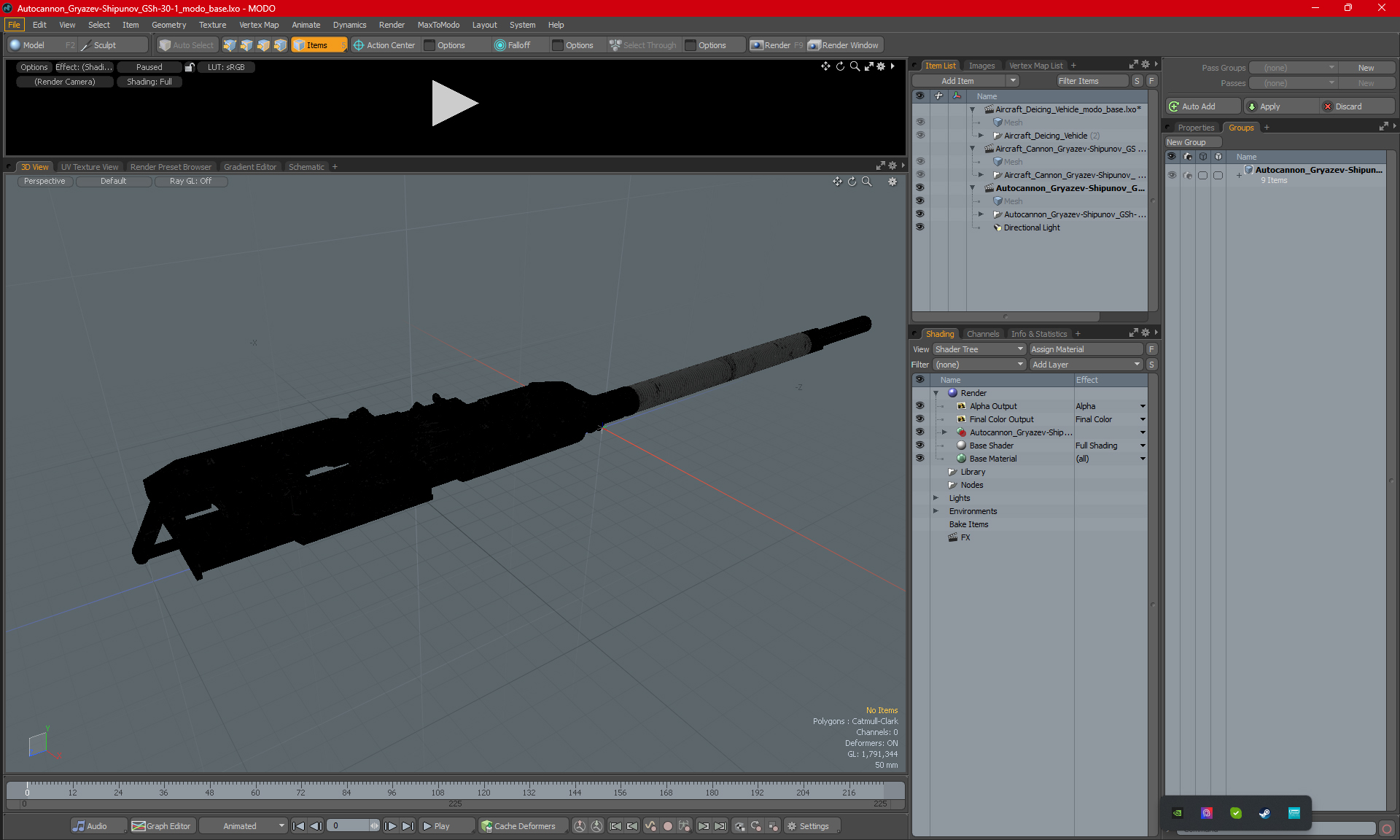Viewport: 1400px width, 840px height.
Task: Play the animation
Action: pyautogui.click(x=446, y=826)
